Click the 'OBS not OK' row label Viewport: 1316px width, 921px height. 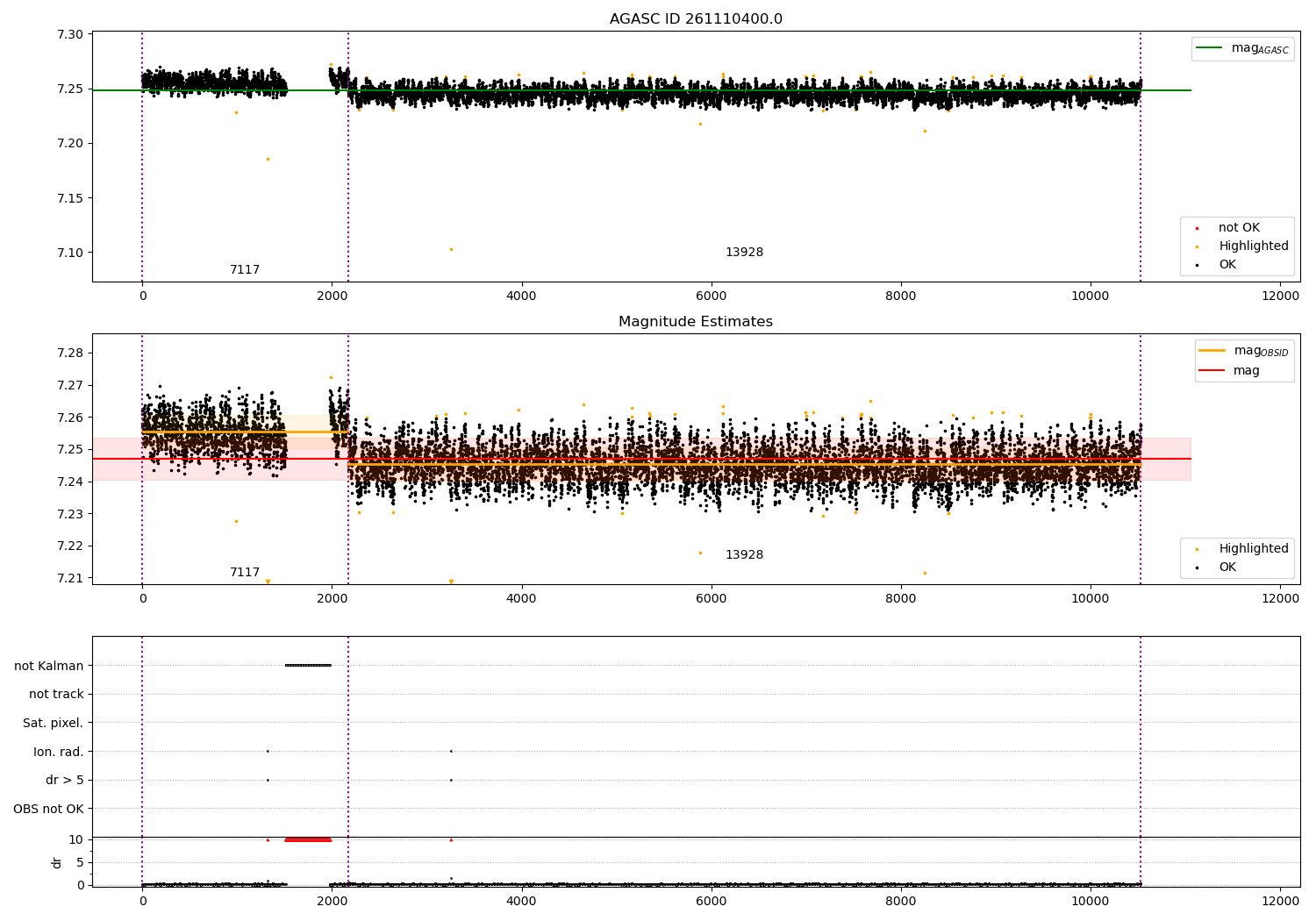(x=49, y=810)
